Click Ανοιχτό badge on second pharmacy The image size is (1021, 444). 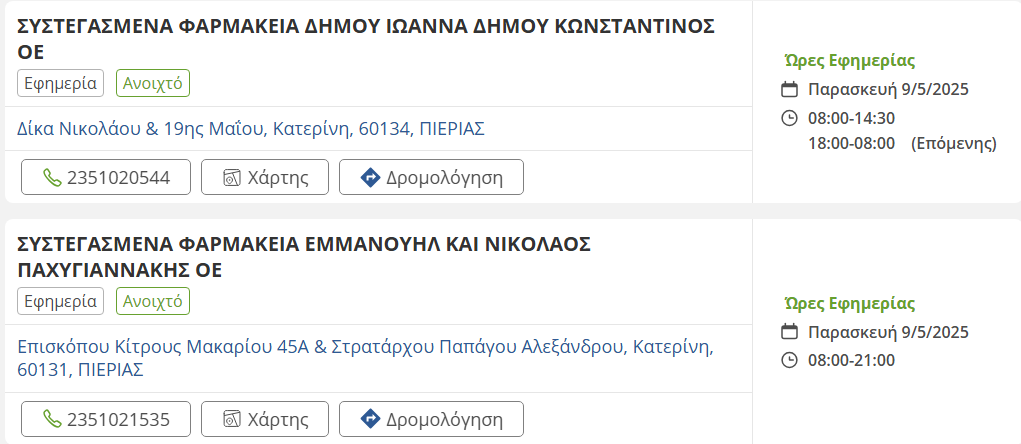(x=153, y=301)
